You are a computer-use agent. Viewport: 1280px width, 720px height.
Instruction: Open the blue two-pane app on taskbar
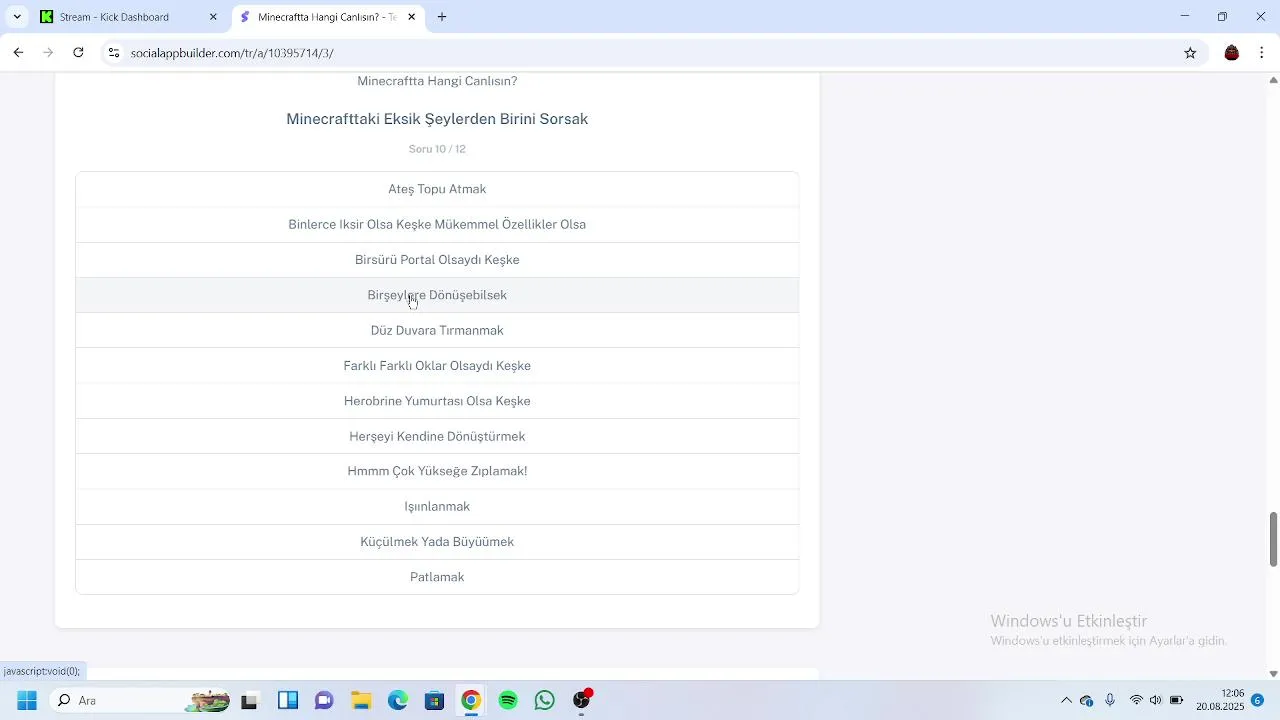[x=288, y=700]
